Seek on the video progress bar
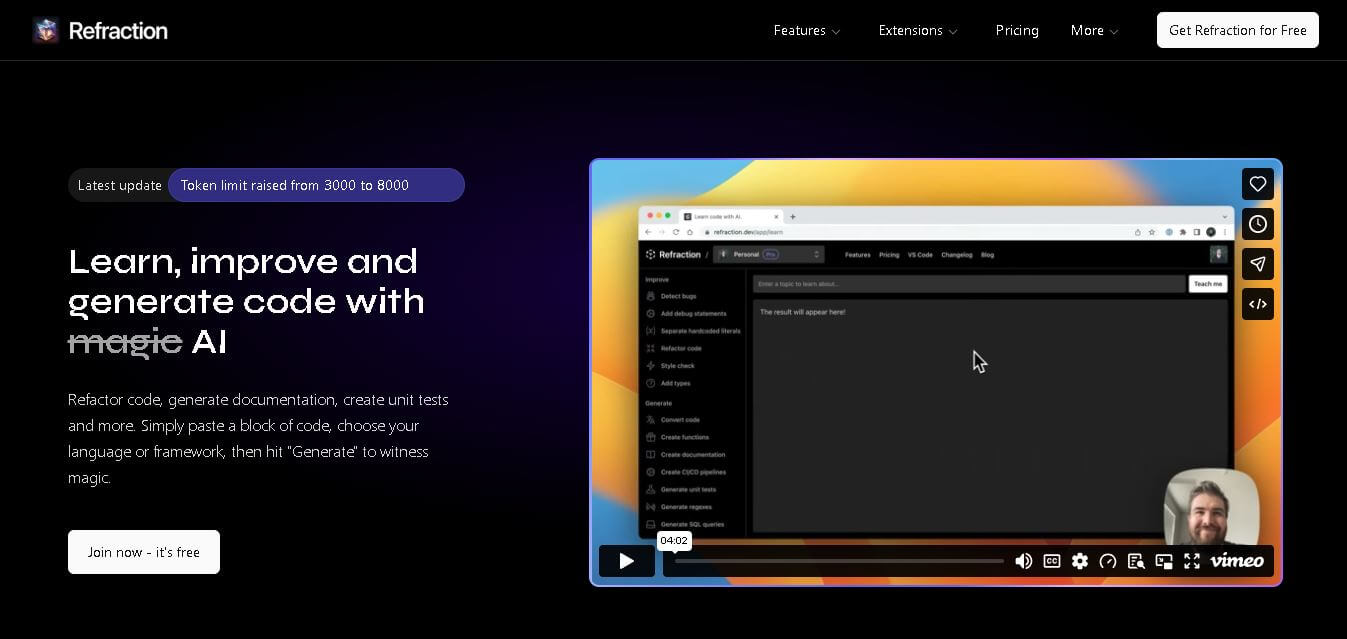The width and height of the screenshot is (1347, 639). [x=839, y=561]
